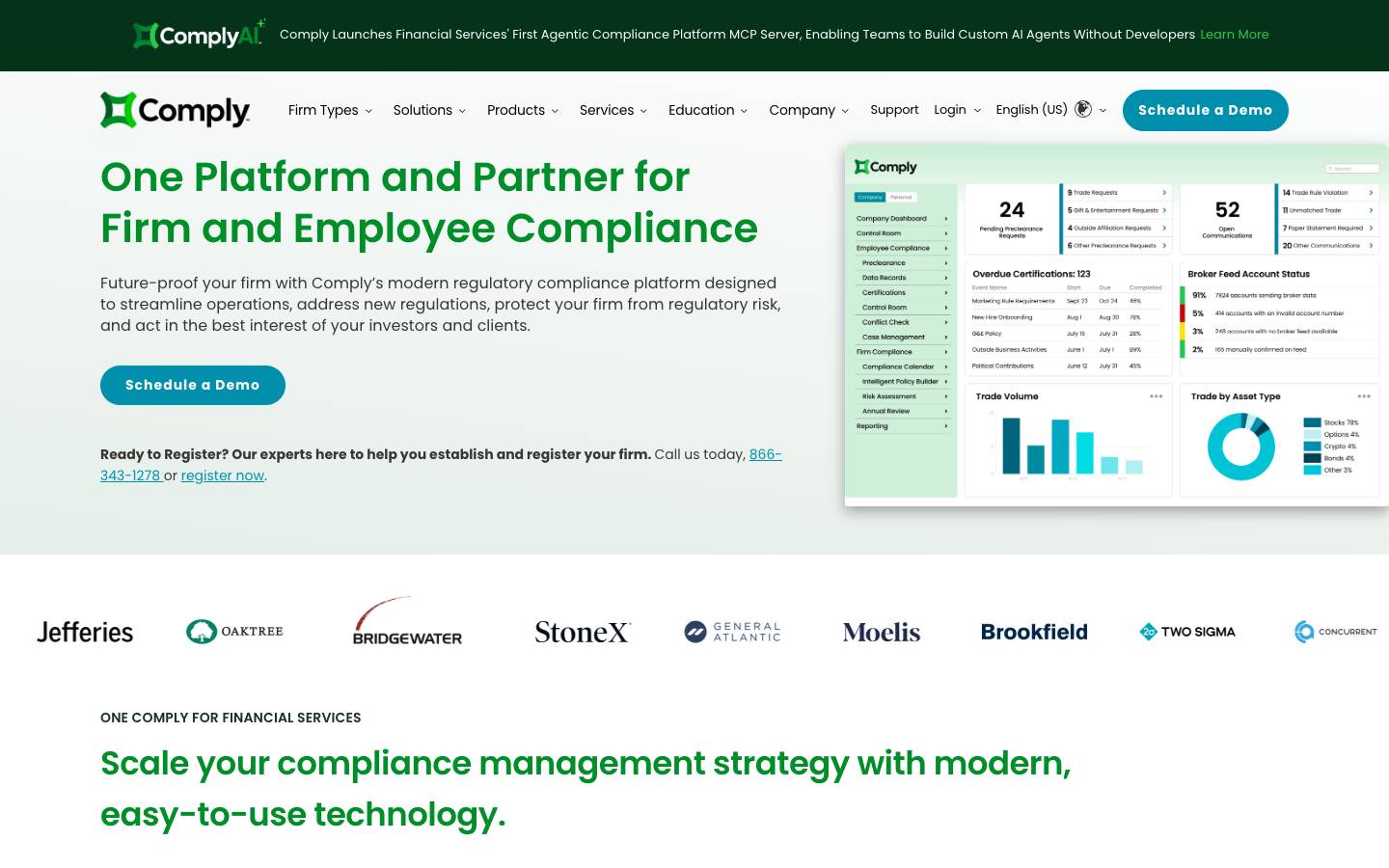Select the General Atlantic logo
Screen dimensions: 1389x868
[732, 632]
